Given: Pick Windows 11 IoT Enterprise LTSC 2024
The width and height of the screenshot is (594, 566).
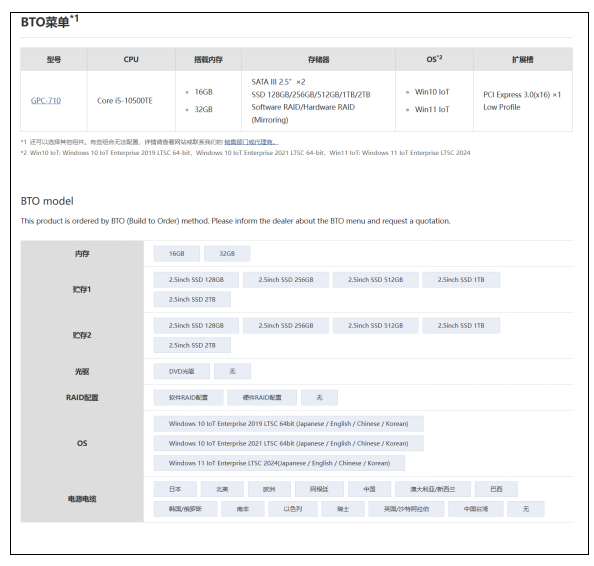Looking at the screenshot, I should (x=279, y=463).
